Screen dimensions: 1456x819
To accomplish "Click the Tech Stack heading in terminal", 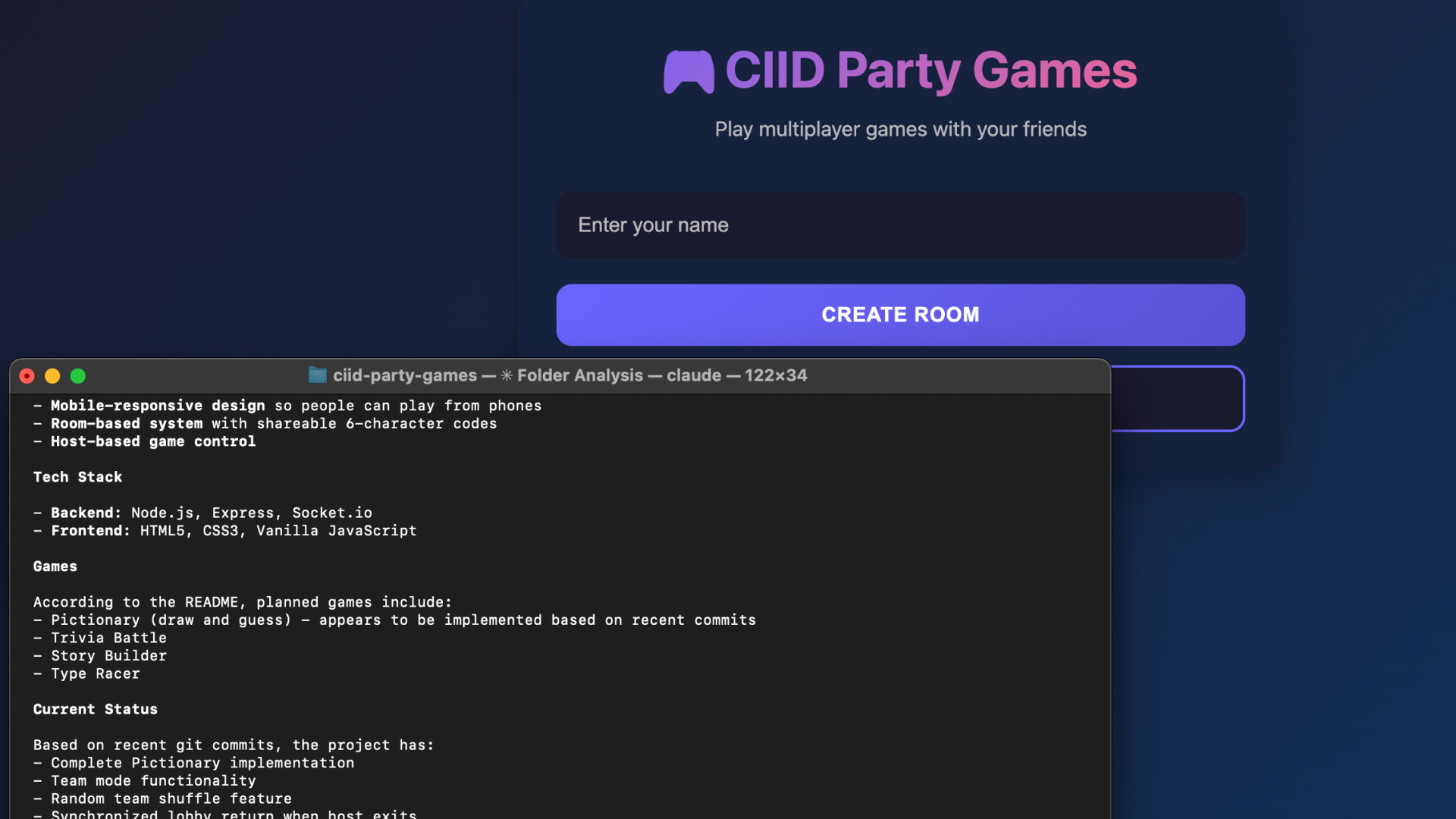I will (x=77, y=477).
